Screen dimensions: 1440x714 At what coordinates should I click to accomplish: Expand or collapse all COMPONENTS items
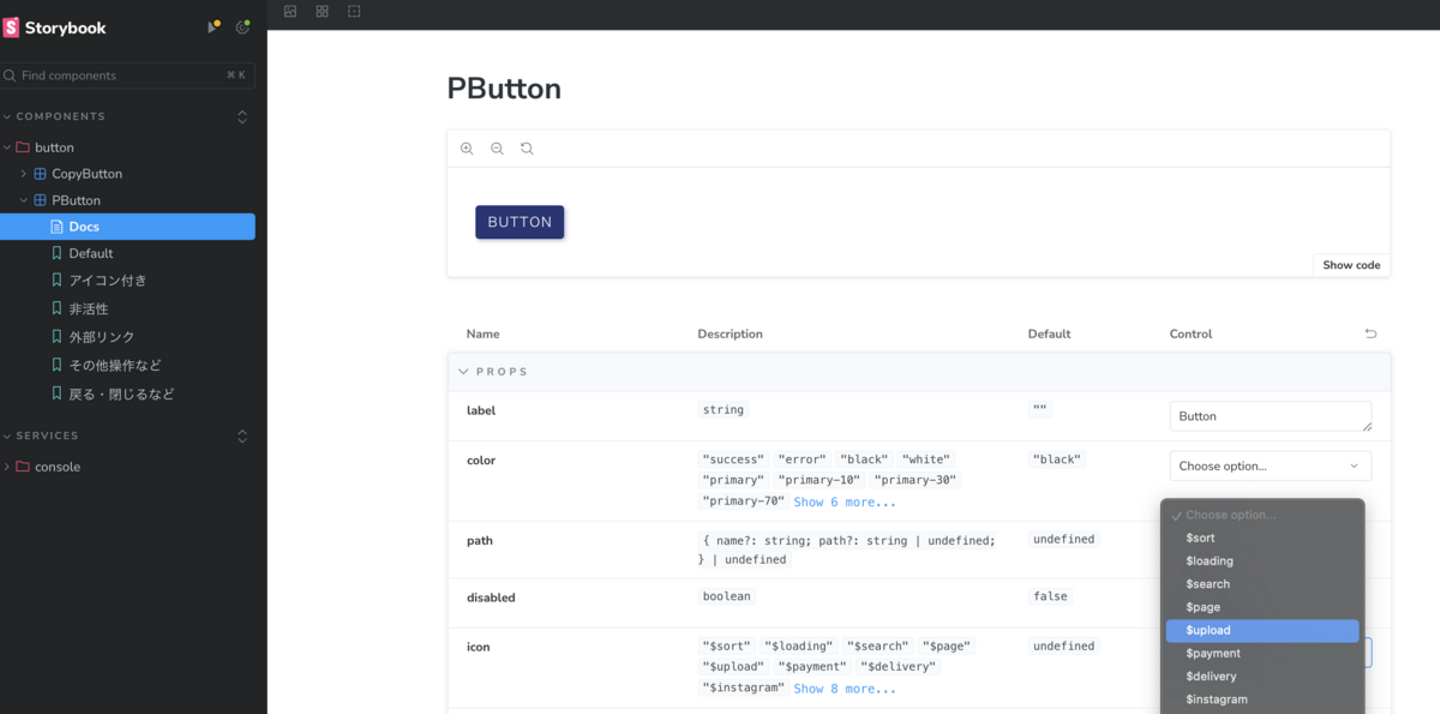click(242, 117)
